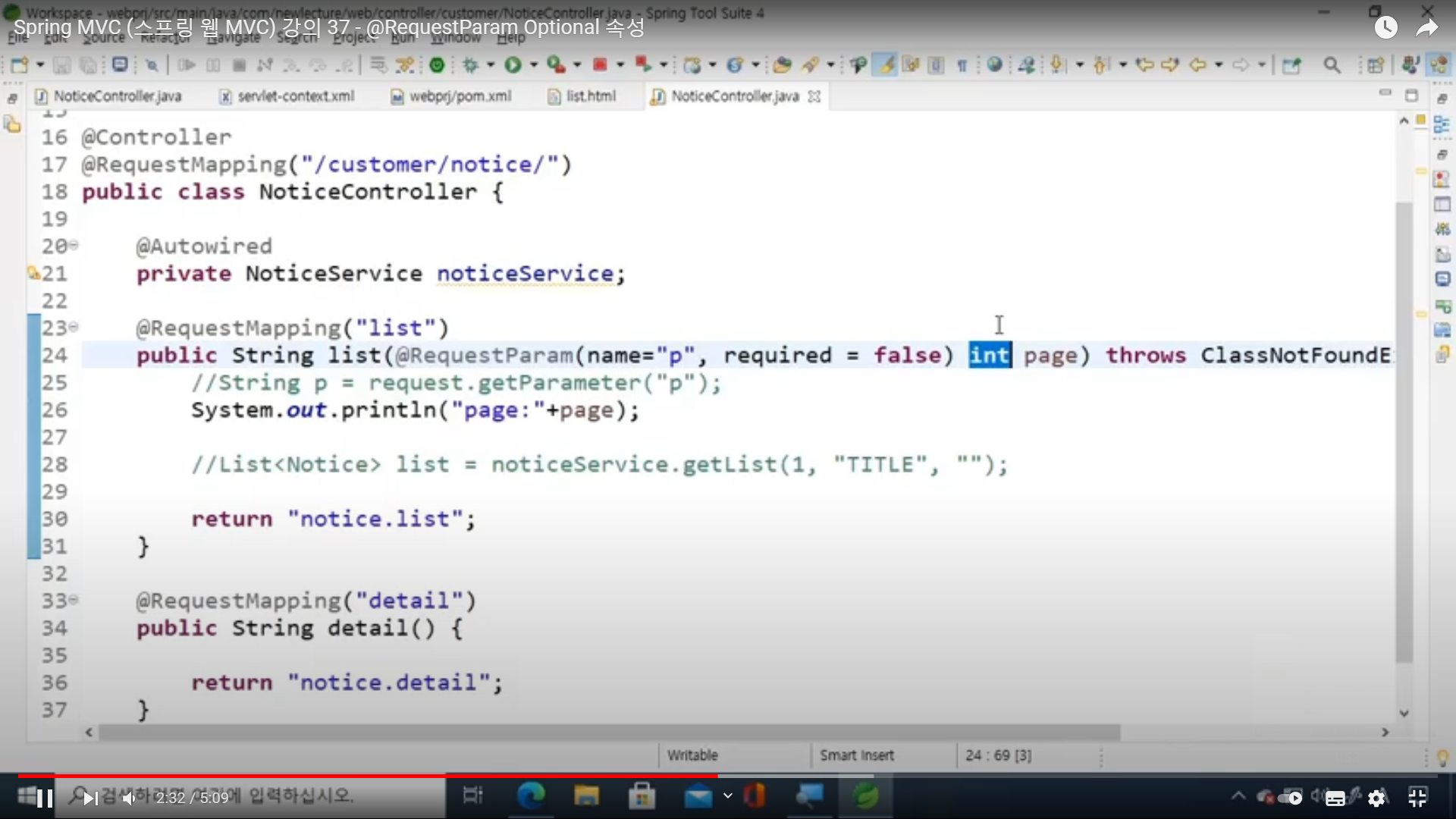
Task: Expand the Run configurations dropdown
Action: coord(534,65)
